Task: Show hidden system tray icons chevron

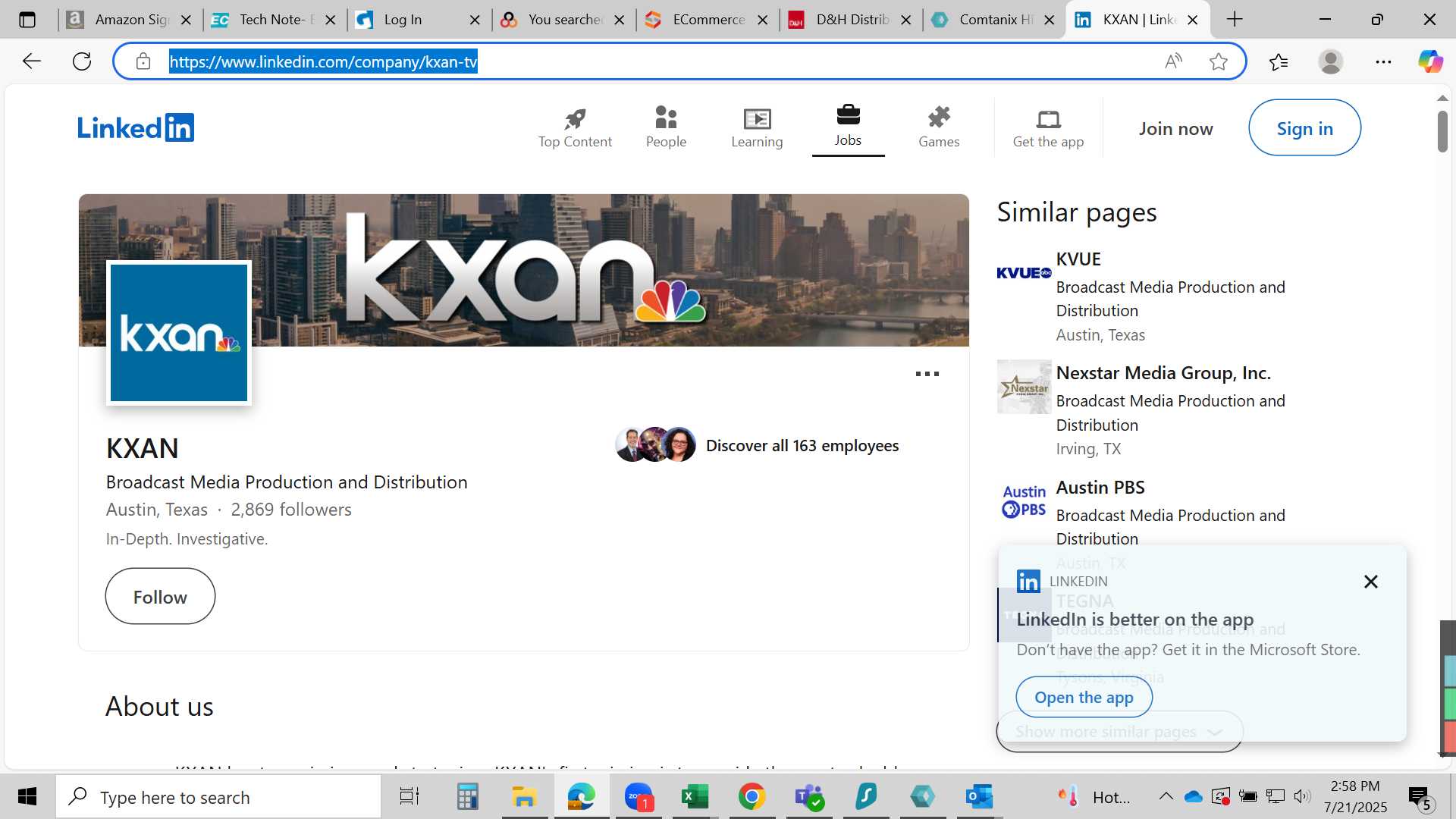Action: click(x=1166, y=796)
